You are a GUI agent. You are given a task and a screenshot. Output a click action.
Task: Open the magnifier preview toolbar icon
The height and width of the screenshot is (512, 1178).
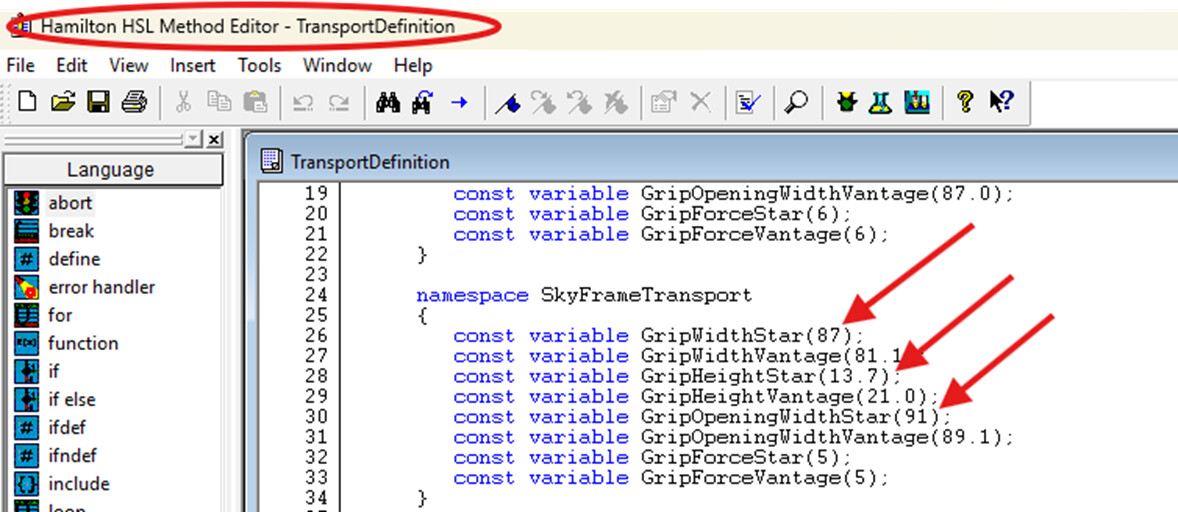796,101
